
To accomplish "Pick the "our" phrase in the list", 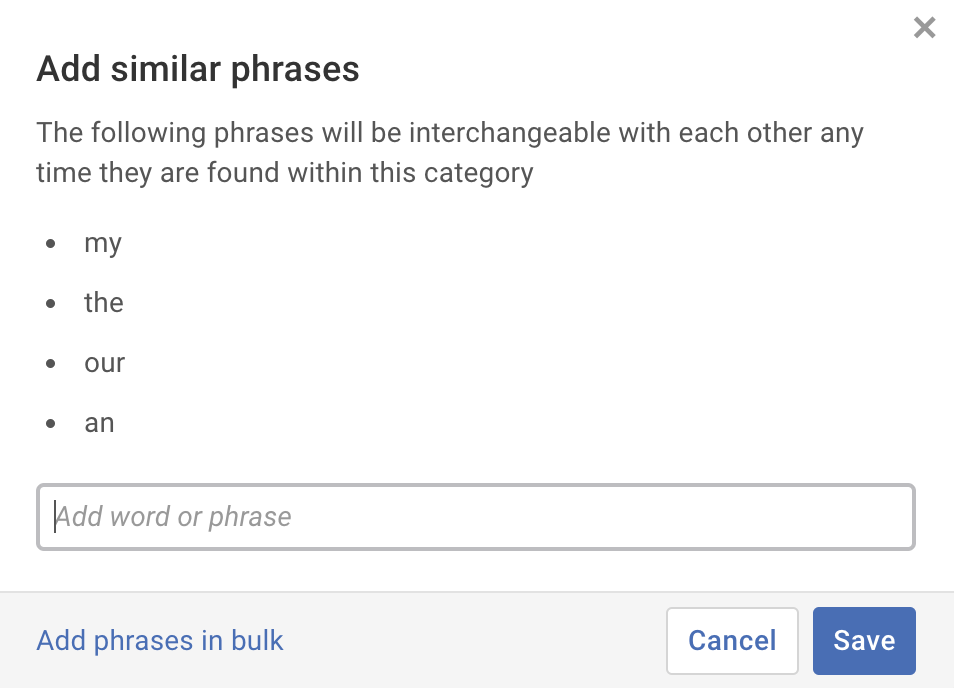I will click(105, 363).
